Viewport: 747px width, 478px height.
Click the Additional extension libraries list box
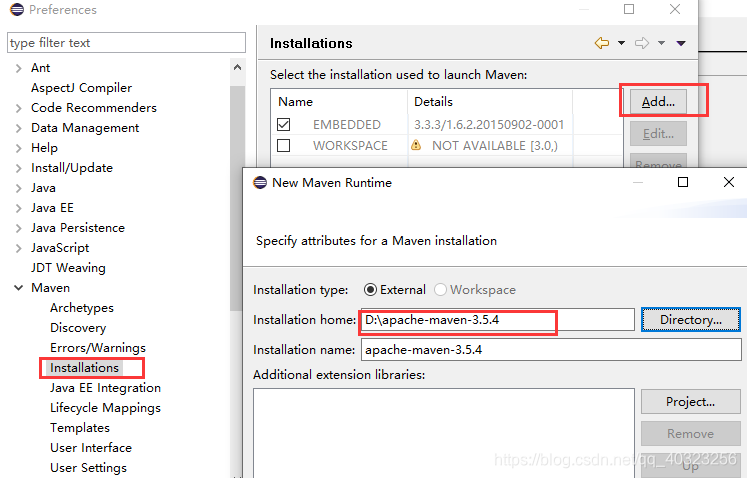pyautogui.click(x=444, y=433)
